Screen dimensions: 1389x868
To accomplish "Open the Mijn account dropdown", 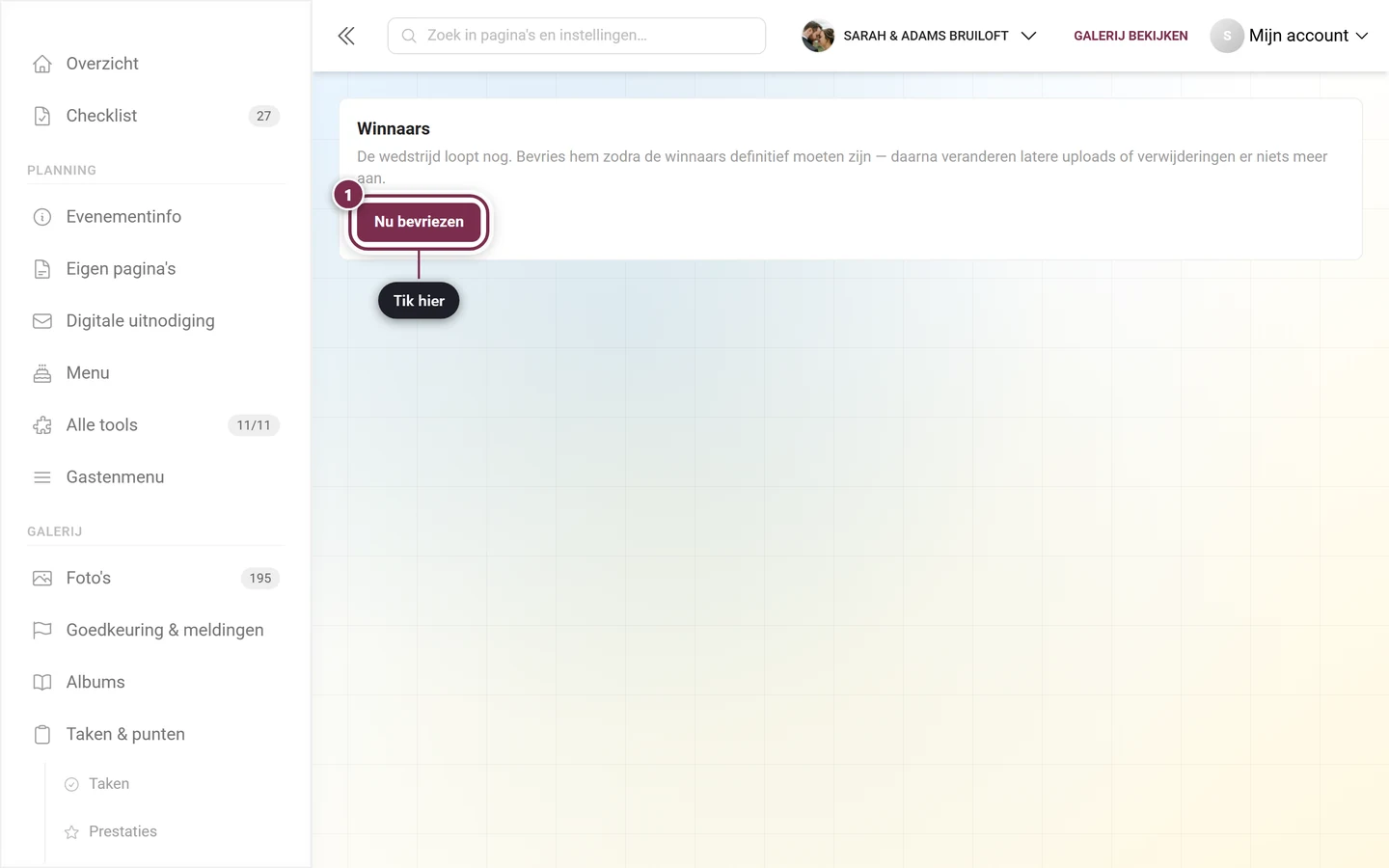I will point(1290,36).
